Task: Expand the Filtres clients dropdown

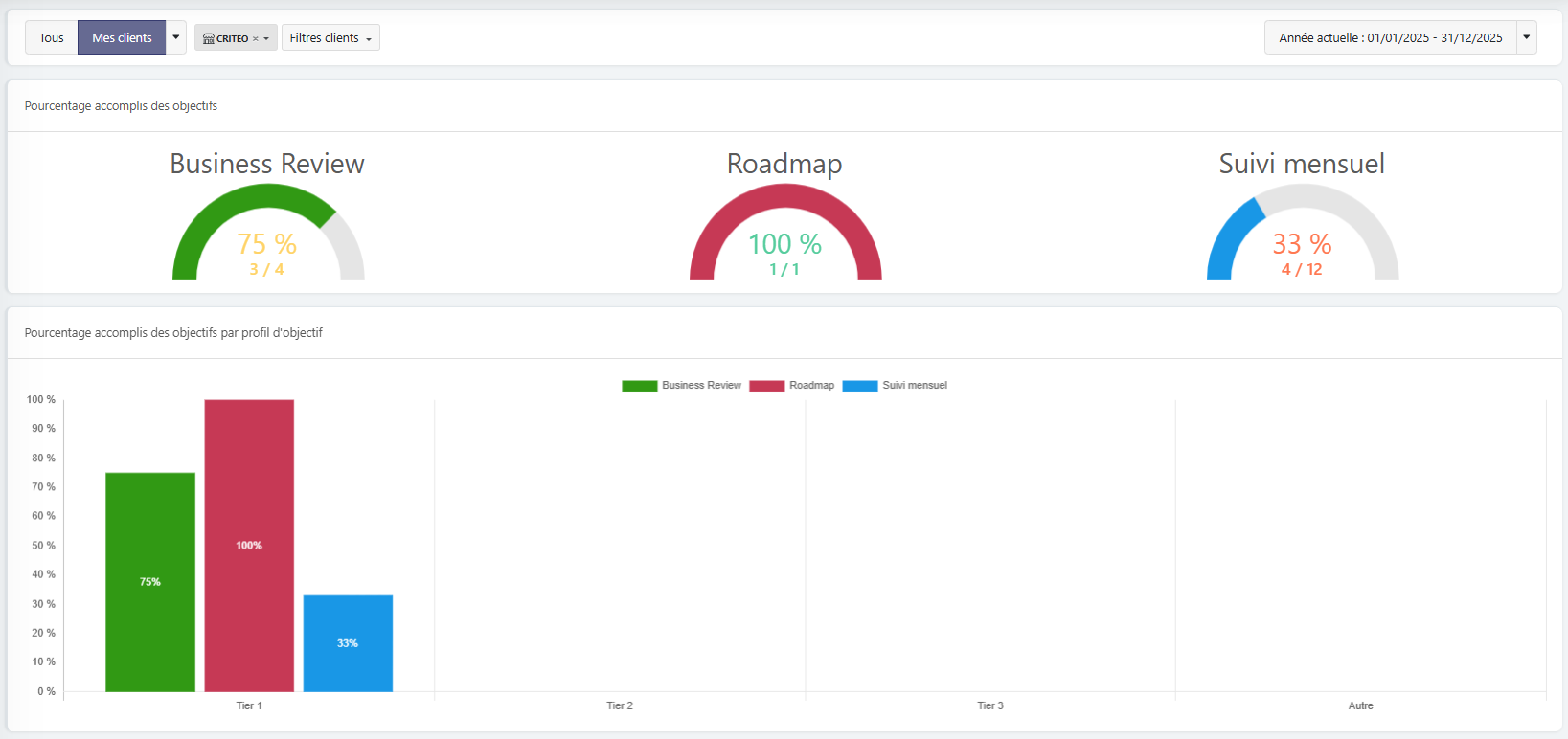Action: click(x=330, y=38)
